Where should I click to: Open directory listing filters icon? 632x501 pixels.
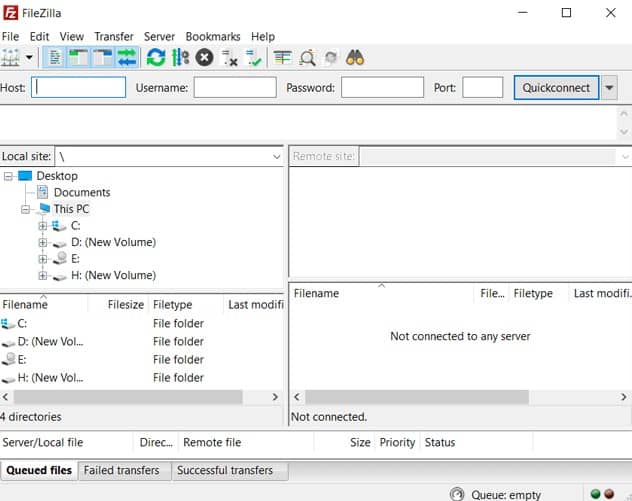283,58
